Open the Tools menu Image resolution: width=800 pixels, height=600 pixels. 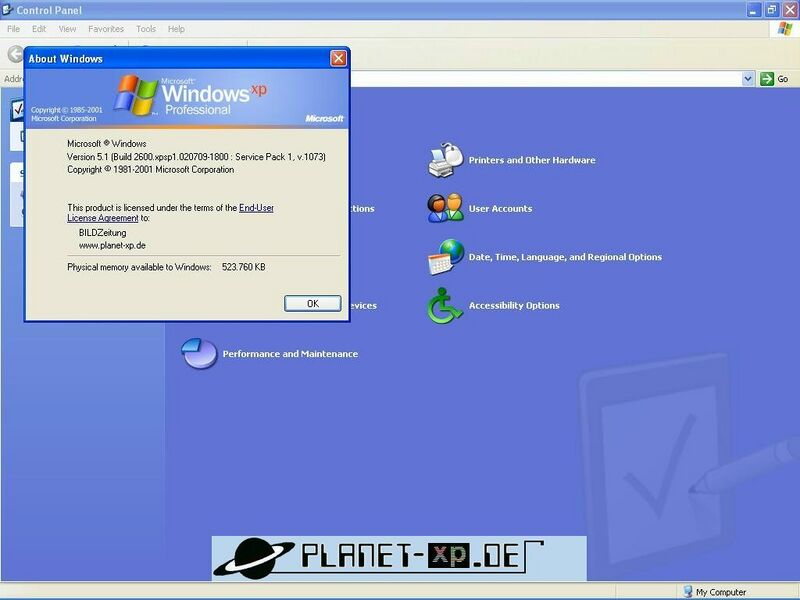145,29
